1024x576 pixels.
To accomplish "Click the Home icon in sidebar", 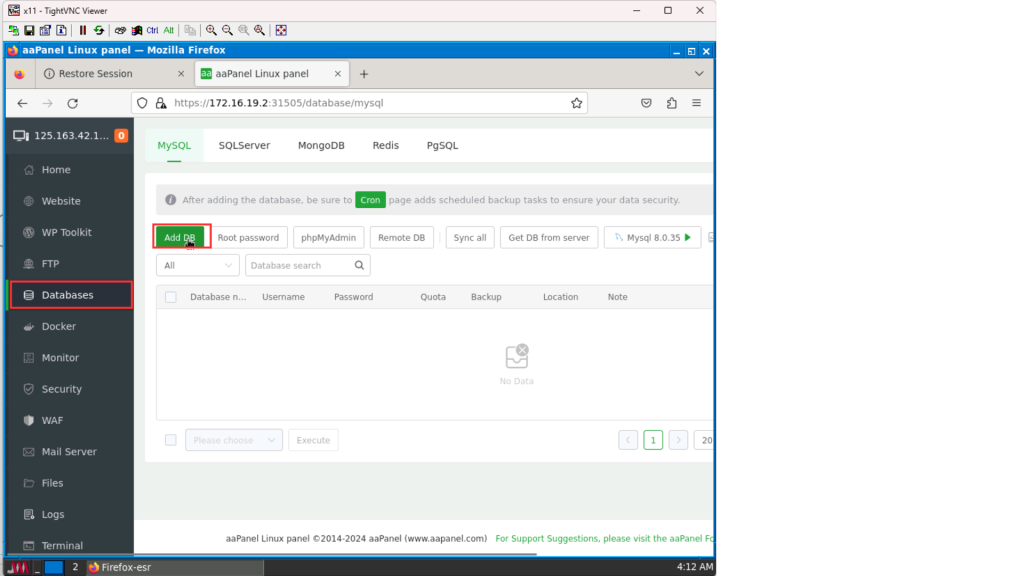I will [x=29, y=170].
